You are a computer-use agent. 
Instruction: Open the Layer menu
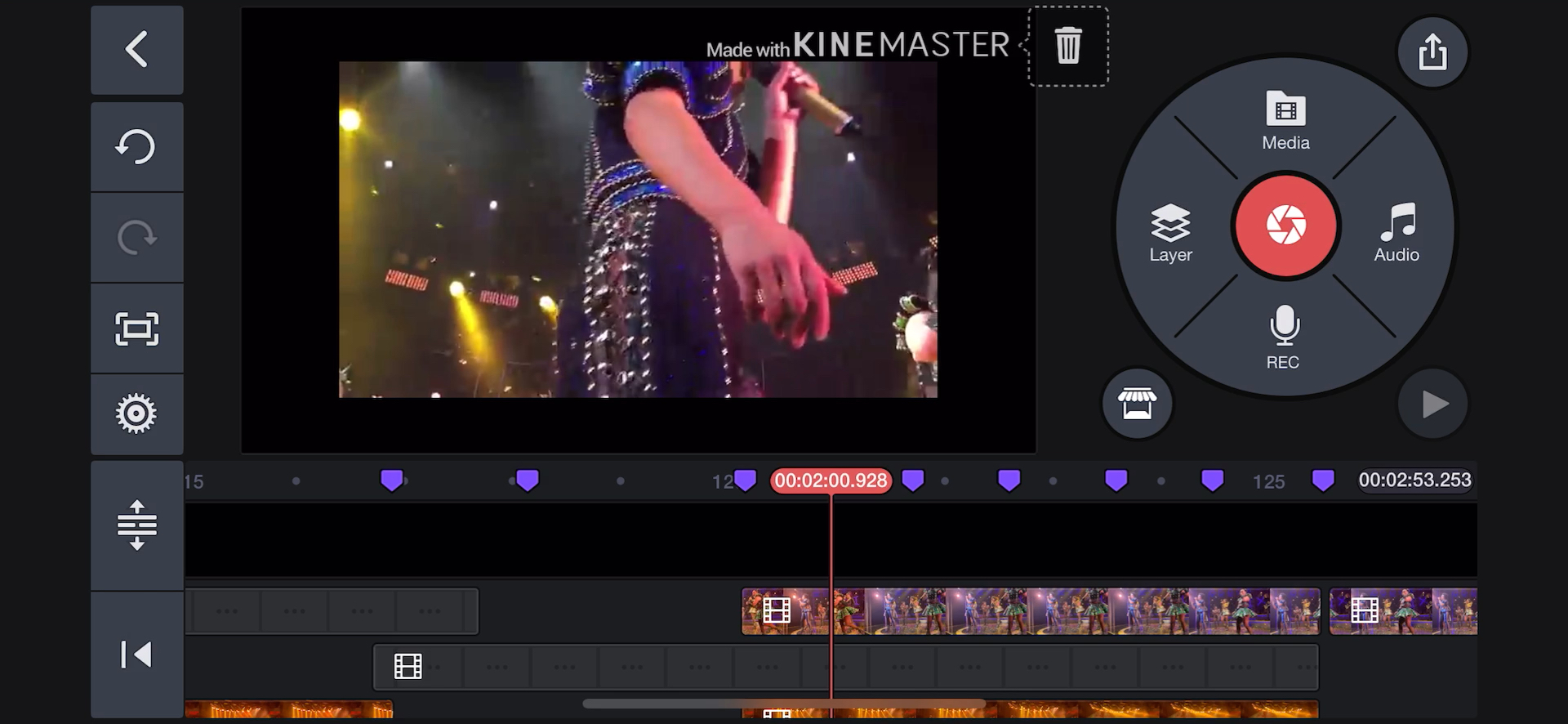[x=1170, y=233]
